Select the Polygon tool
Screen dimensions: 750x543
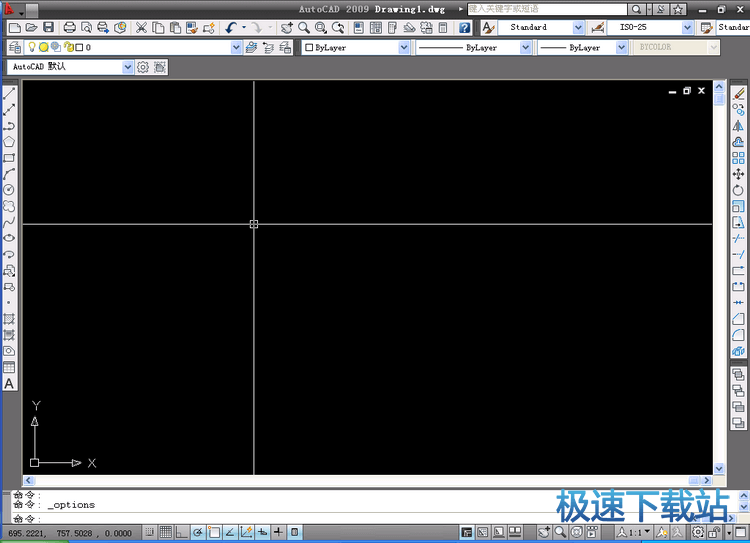[x=9, y=142]
